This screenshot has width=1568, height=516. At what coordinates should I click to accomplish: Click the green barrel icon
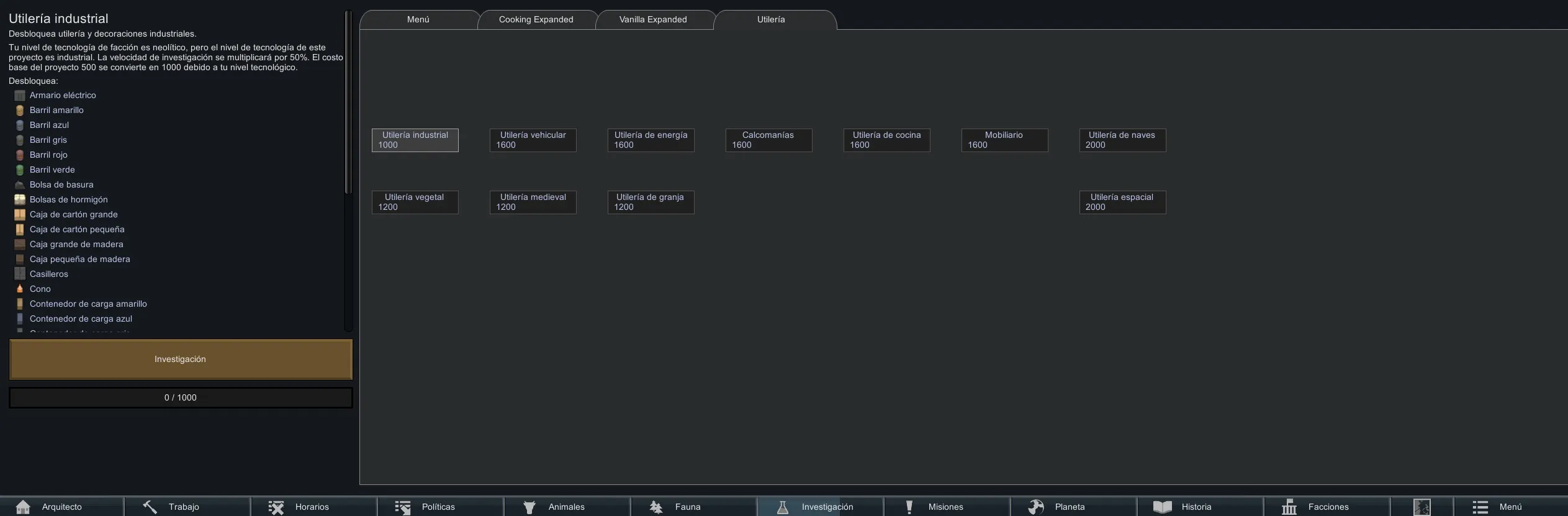[20, 170]
